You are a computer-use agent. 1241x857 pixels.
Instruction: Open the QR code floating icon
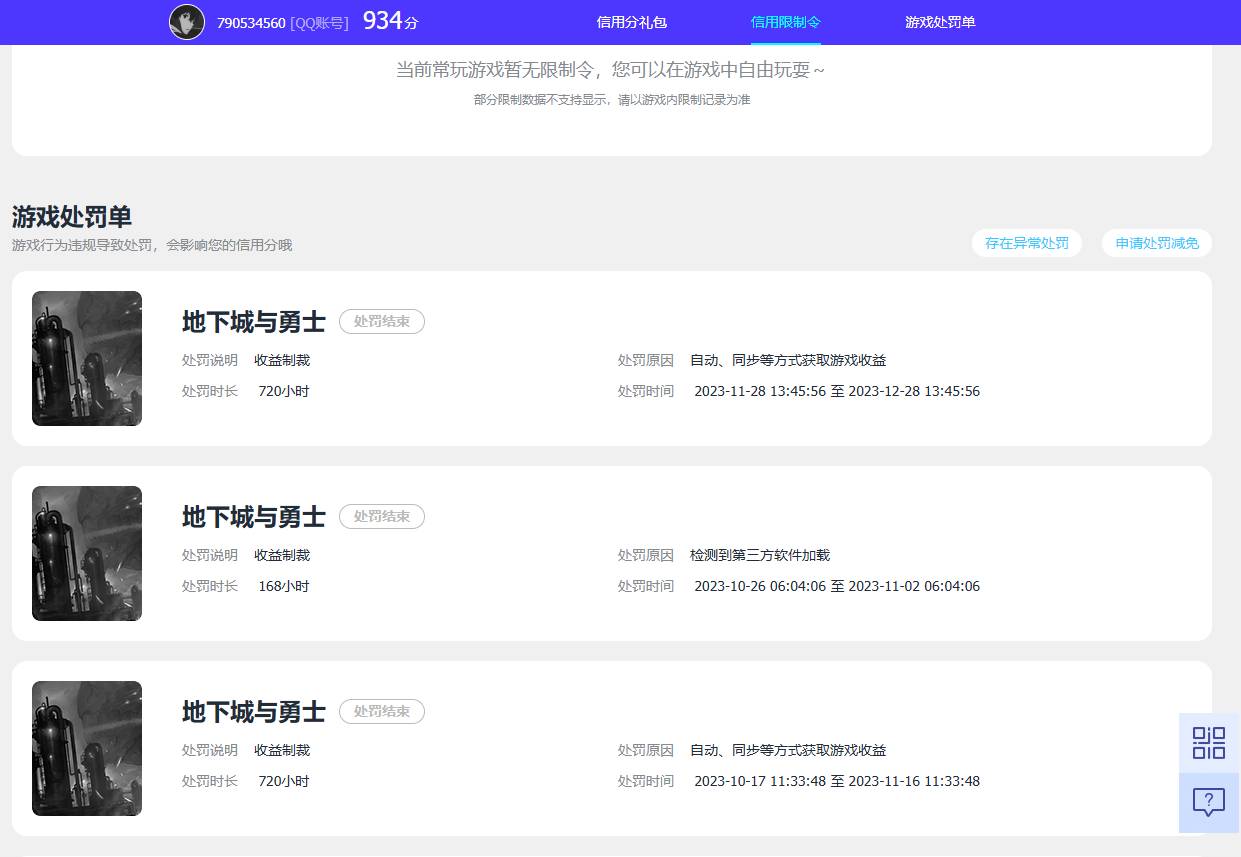pyautogui.click(x=1208, y=743)
